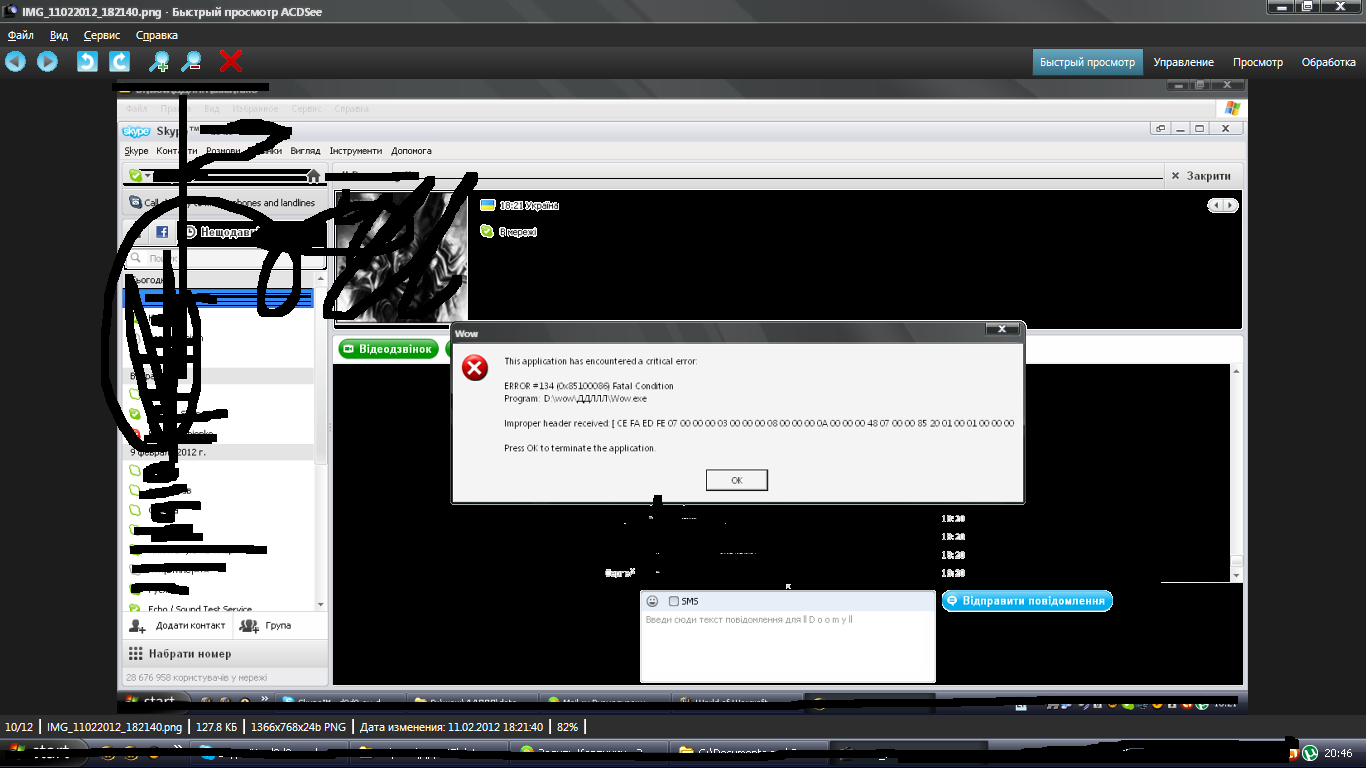
Task: Click Додати контакт in Skype
Action: pyautogui.click(x=176, y=625)
